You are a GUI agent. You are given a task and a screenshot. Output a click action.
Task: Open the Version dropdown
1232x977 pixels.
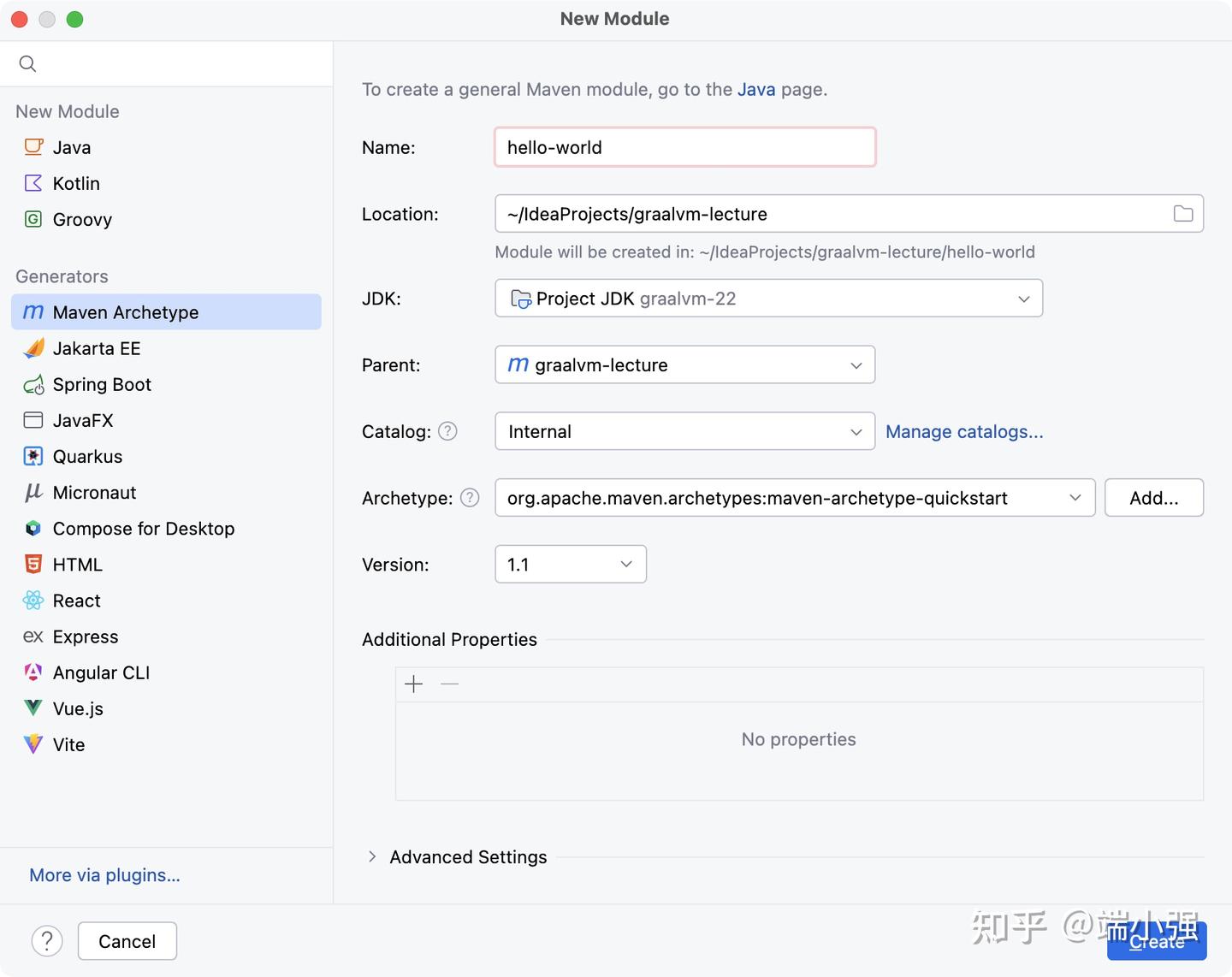pos(626,564)
